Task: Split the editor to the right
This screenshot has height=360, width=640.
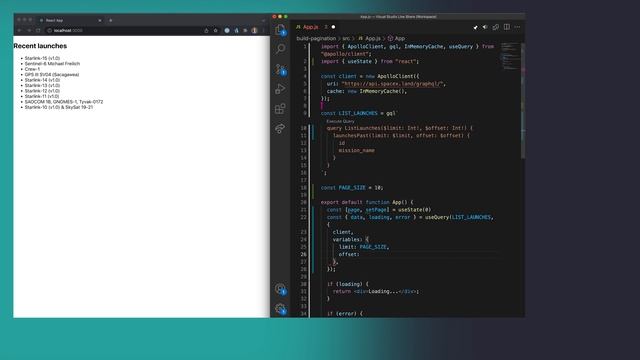Action: 507,27
